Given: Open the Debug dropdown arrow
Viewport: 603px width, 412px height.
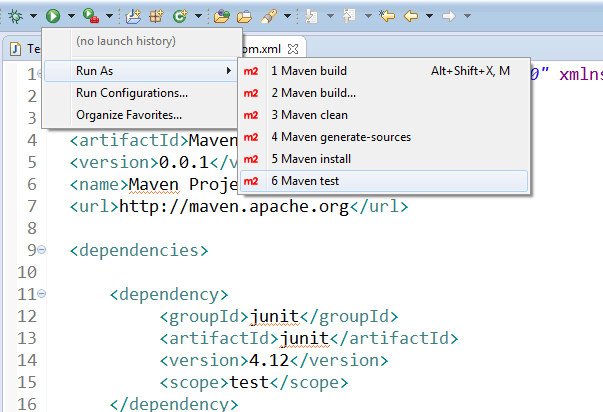Looking at the screenshot, I should tap(31, 17).
